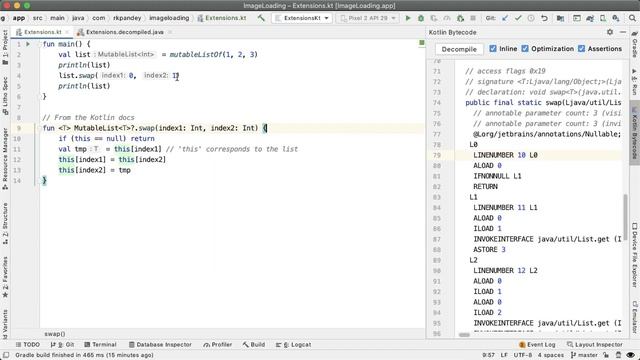Update project via Git blue arrow
640x360 pixels.
pos(505,18)
